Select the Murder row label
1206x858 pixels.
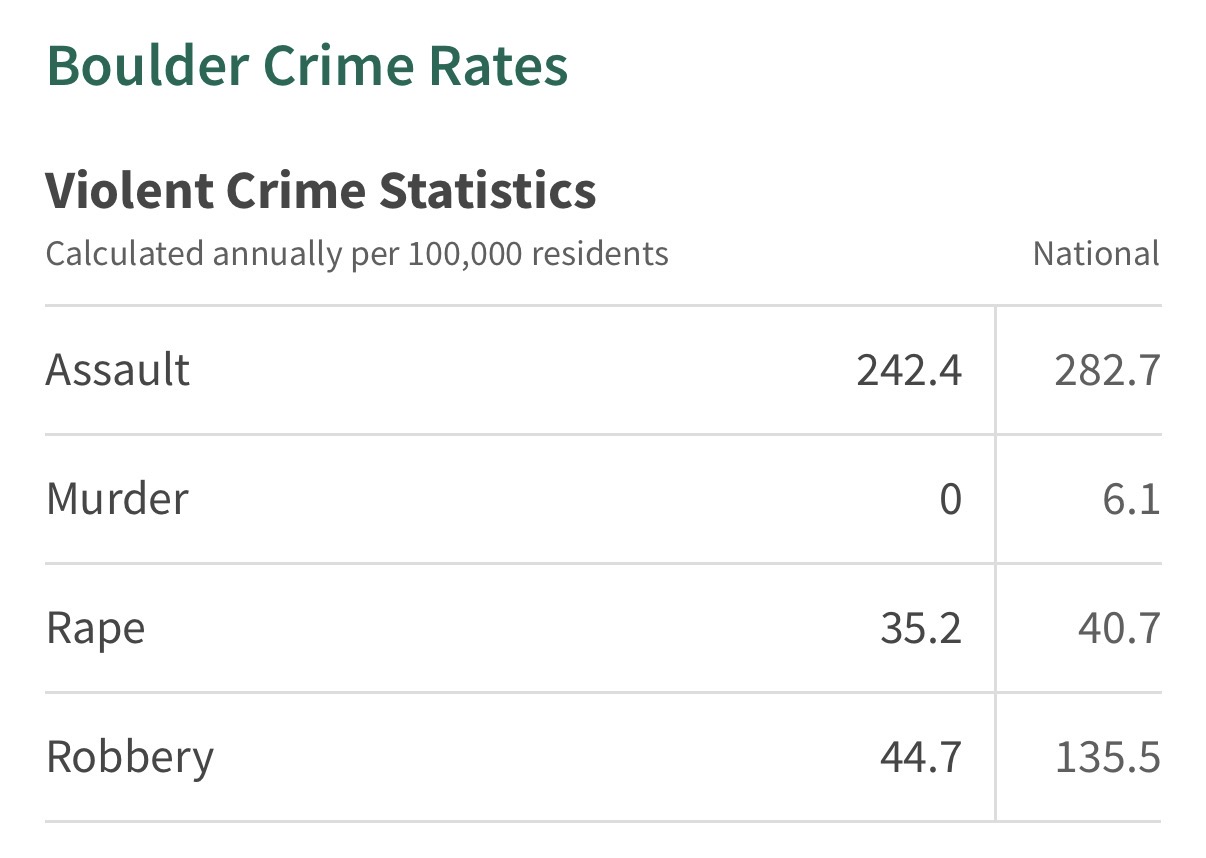click(x=117, y=499)
